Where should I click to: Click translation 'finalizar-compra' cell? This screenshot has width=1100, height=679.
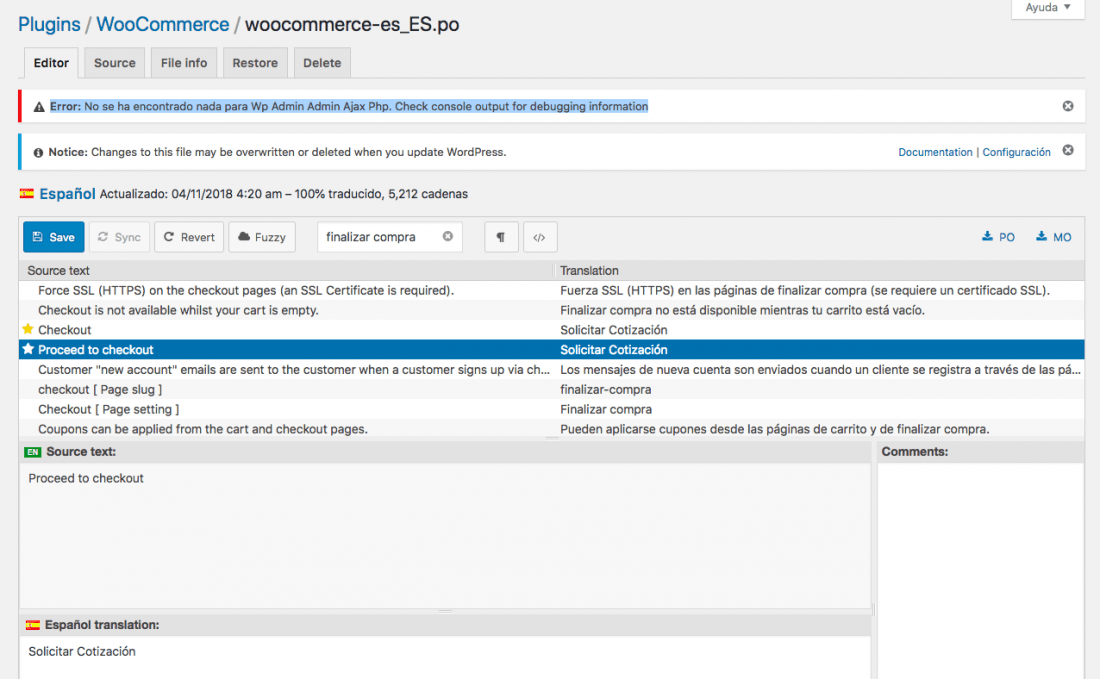click(605, 389)
